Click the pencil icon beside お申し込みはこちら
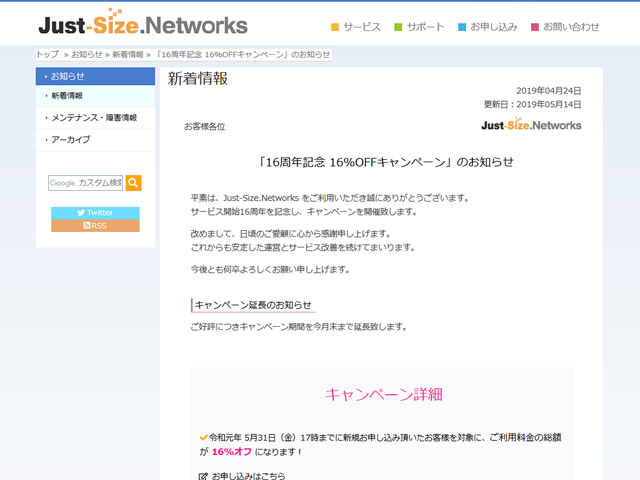Image resolution: width=640 pixels, height=480 pixels. coord(203,476)
